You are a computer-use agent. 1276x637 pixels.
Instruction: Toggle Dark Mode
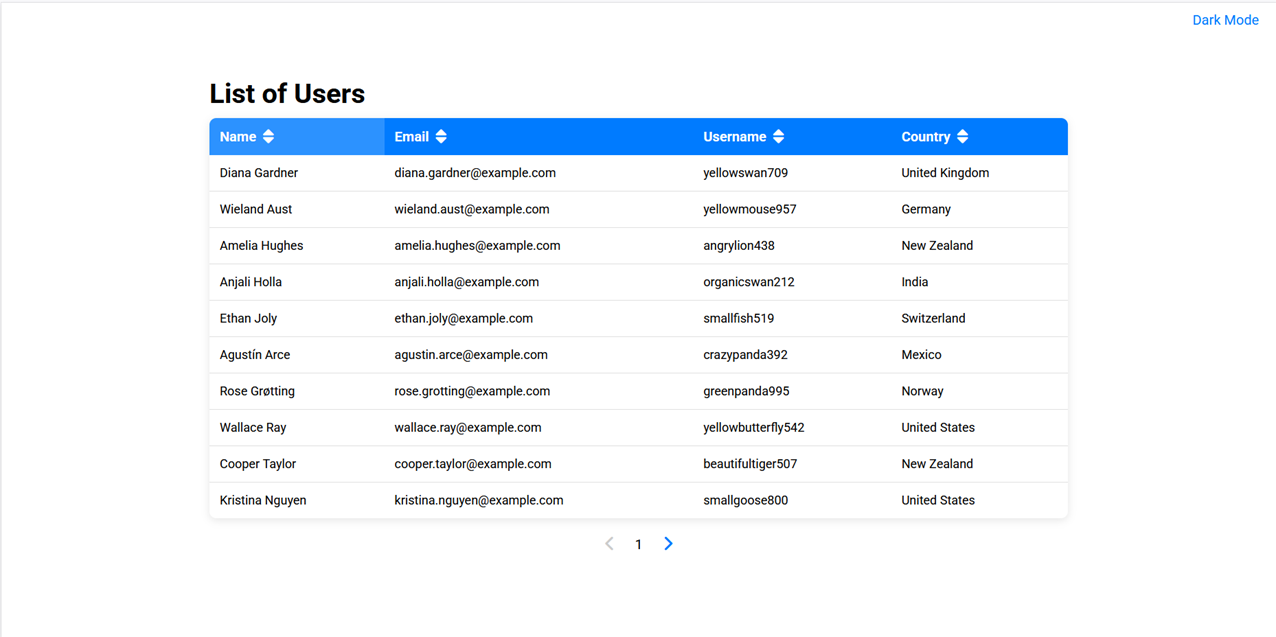coord(1225,20)
